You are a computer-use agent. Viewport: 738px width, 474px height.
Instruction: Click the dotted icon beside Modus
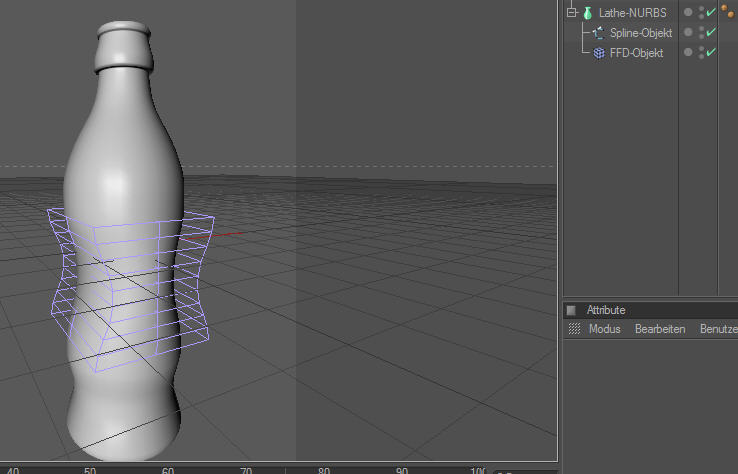(574, 329)
